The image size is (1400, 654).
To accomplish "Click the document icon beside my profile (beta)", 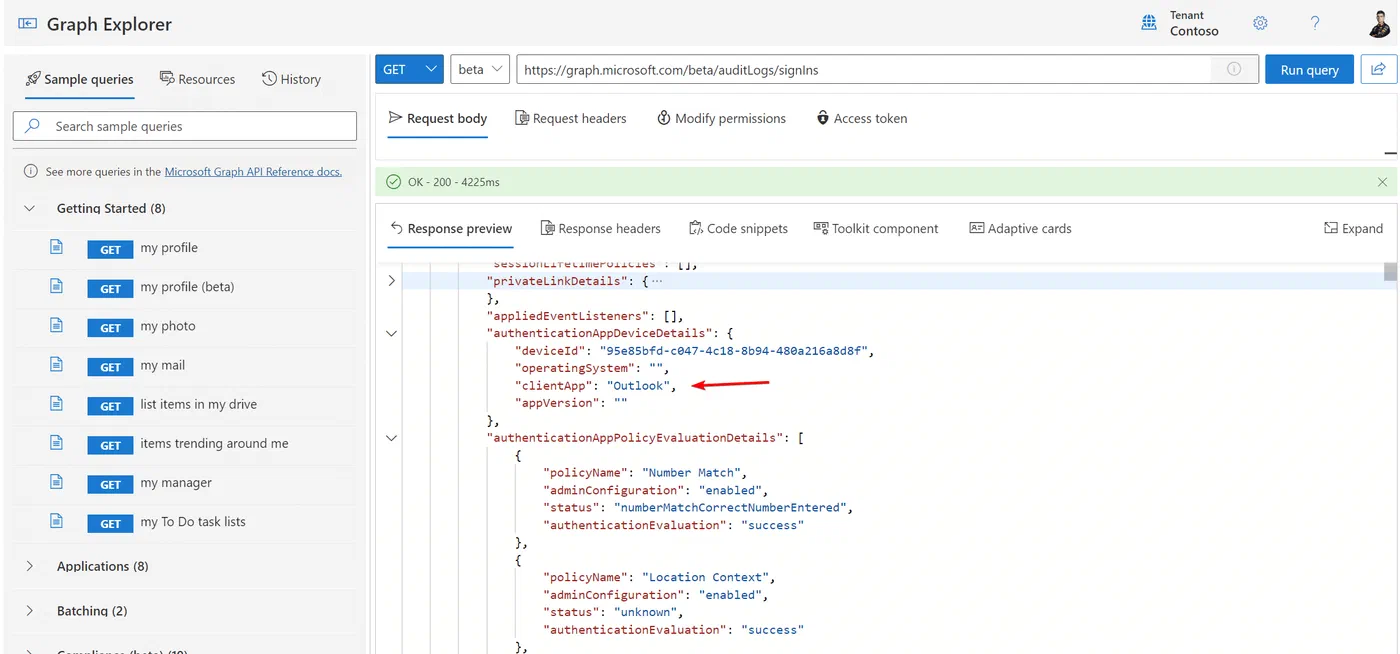I will tap(57, 286).
